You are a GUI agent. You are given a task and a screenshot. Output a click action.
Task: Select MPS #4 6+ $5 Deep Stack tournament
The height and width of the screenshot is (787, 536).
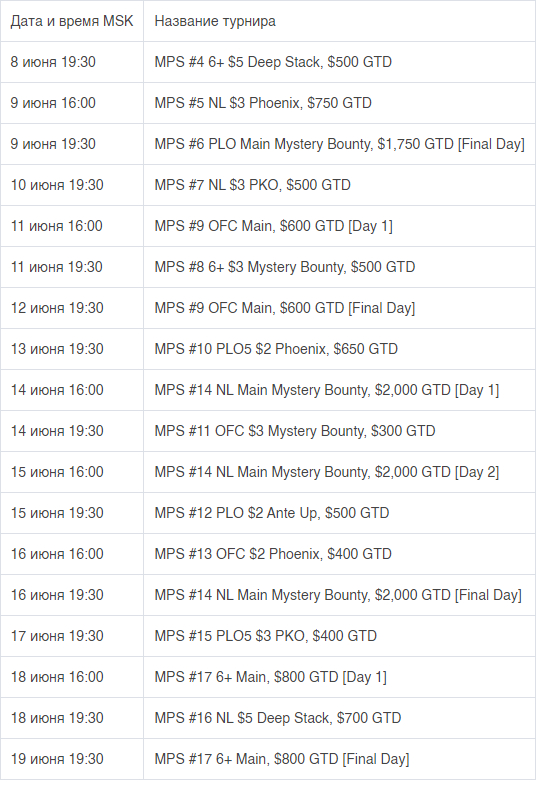coord(273,62)
